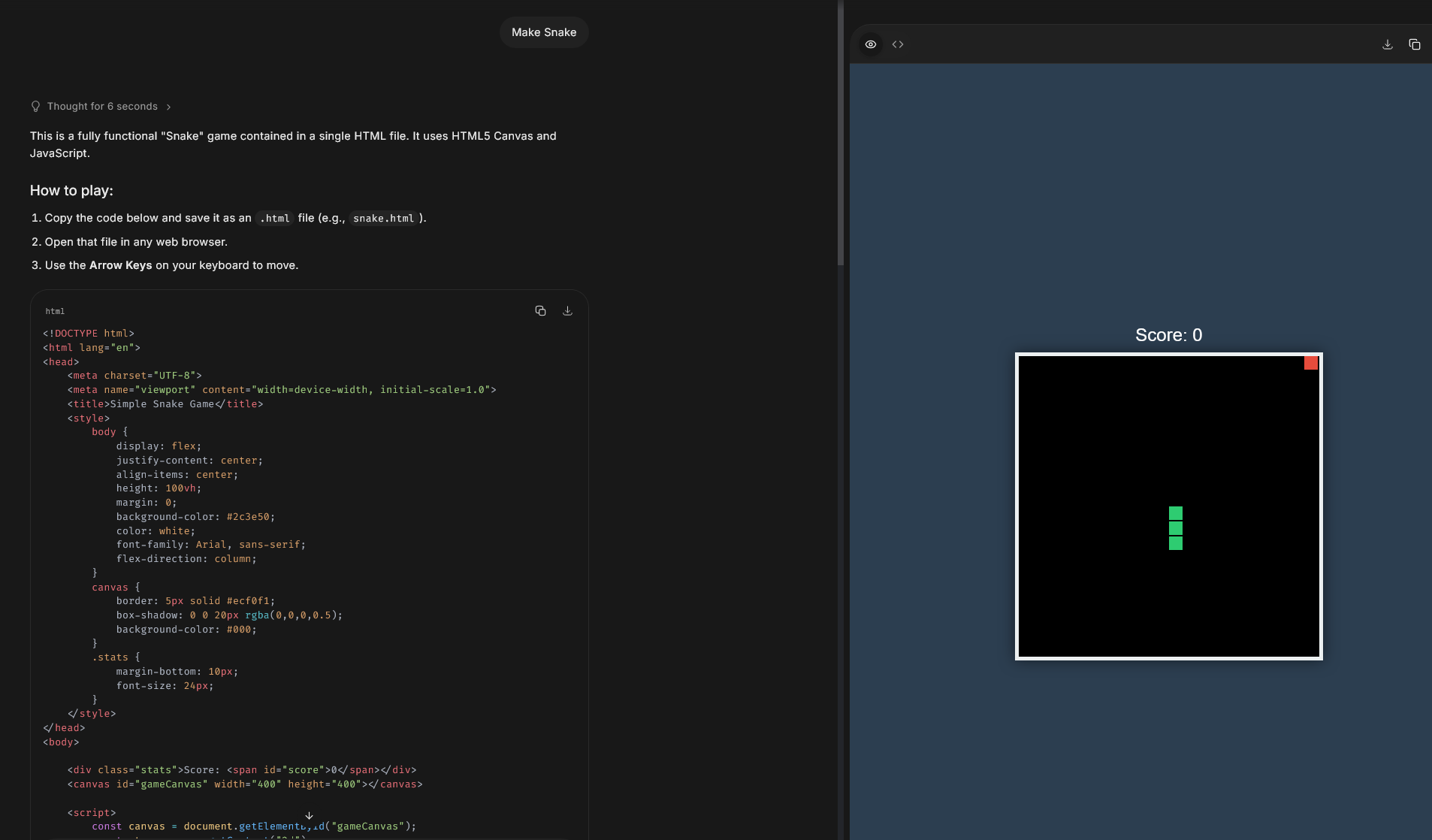
Task: Click the 'background-color: #2c3e50;' line
Action: pyautogui.click(x=195, y=517)
